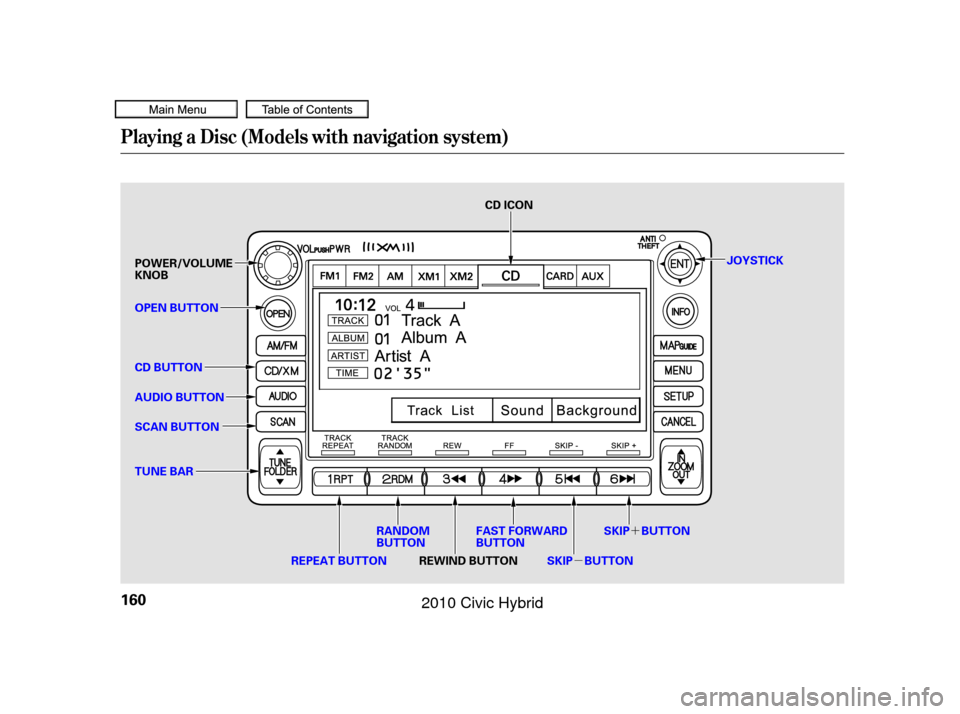Screen dimensions: 960x714
Task: Open the Track List screen option
Action: coord(441,410)
